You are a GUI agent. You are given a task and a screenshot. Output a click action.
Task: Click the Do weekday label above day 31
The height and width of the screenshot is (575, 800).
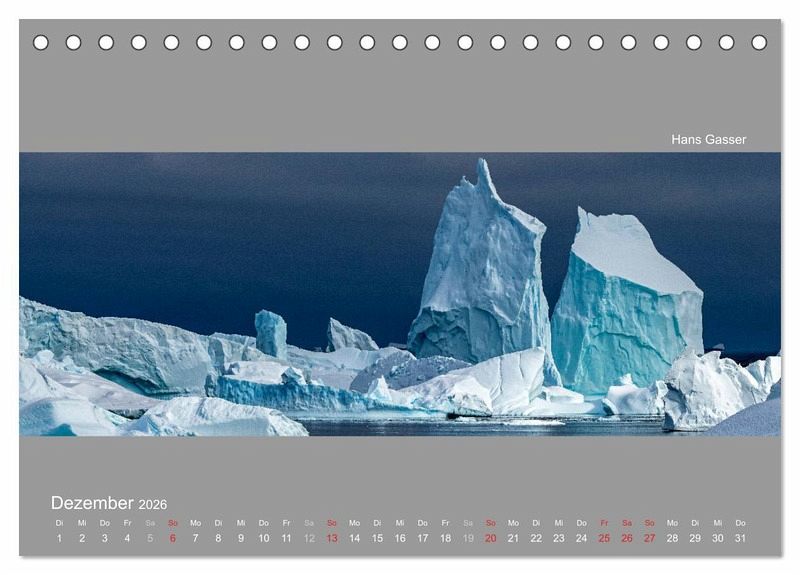click(740, 523)
